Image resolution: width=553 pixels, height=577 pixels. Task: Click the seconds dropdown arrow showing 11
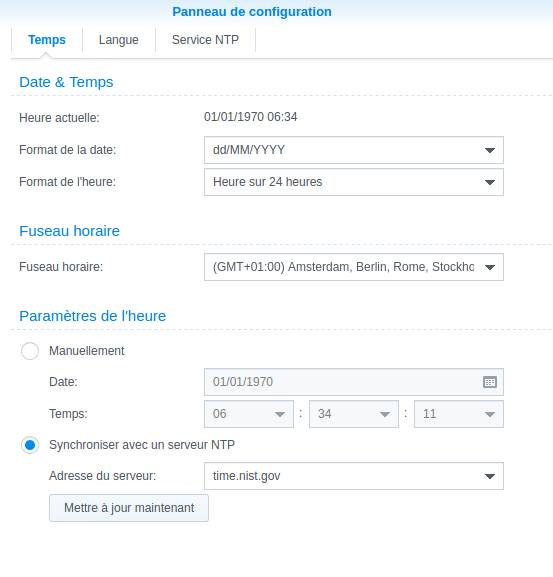[x=489, y=414]
